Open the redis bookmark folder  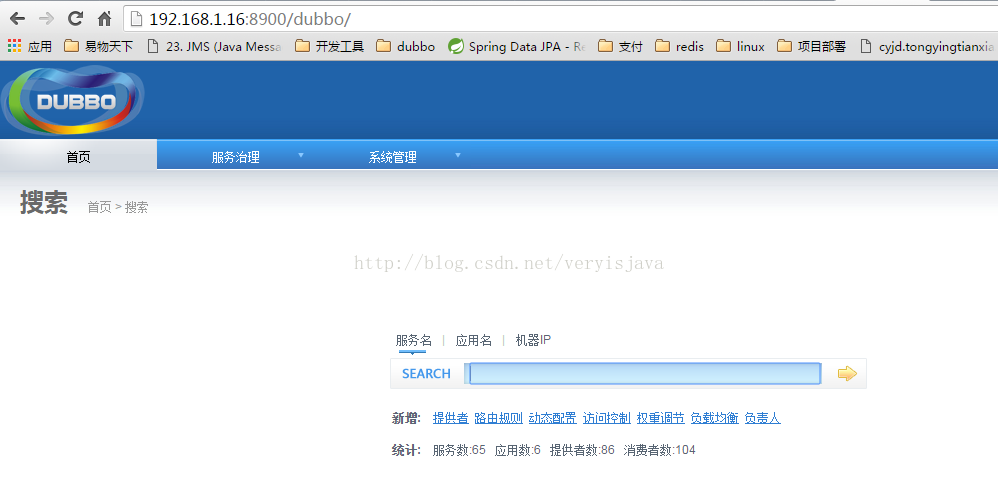tap(680, 46)
